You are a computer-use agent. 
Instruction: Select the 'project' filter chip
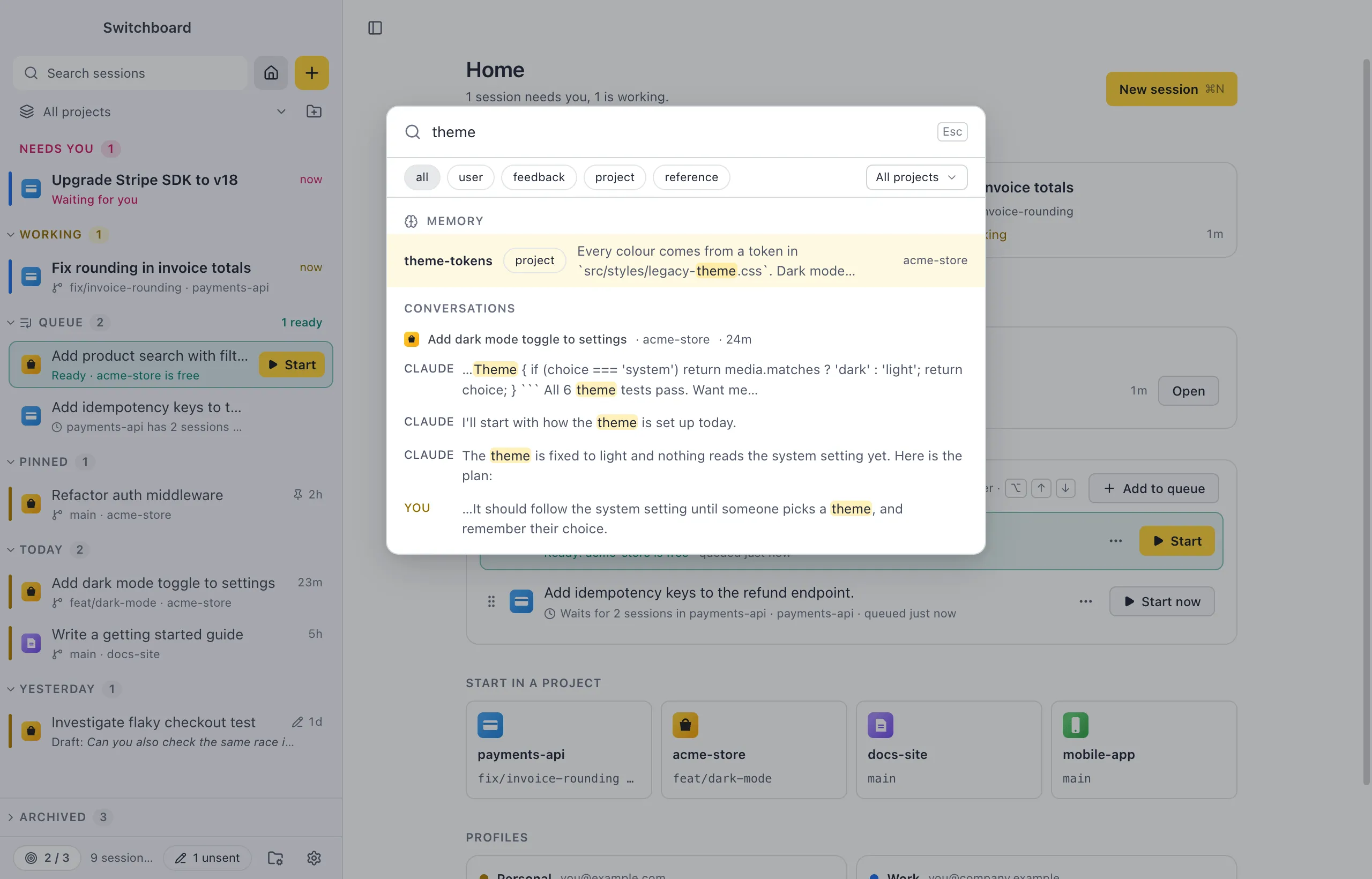coord(615,177)
